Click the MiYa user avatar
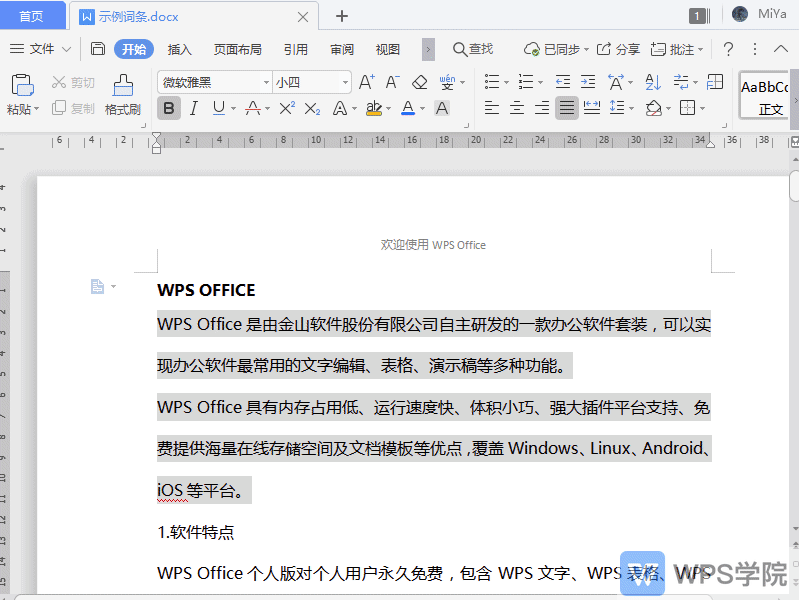Image resolution: width=799 pixels, height=600 pixels. tap(740, 14)
